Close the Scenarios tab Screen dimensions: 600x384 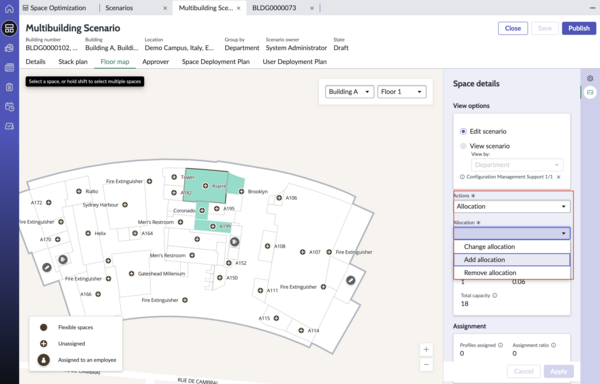pyautogui.click(x=165, y=8)
